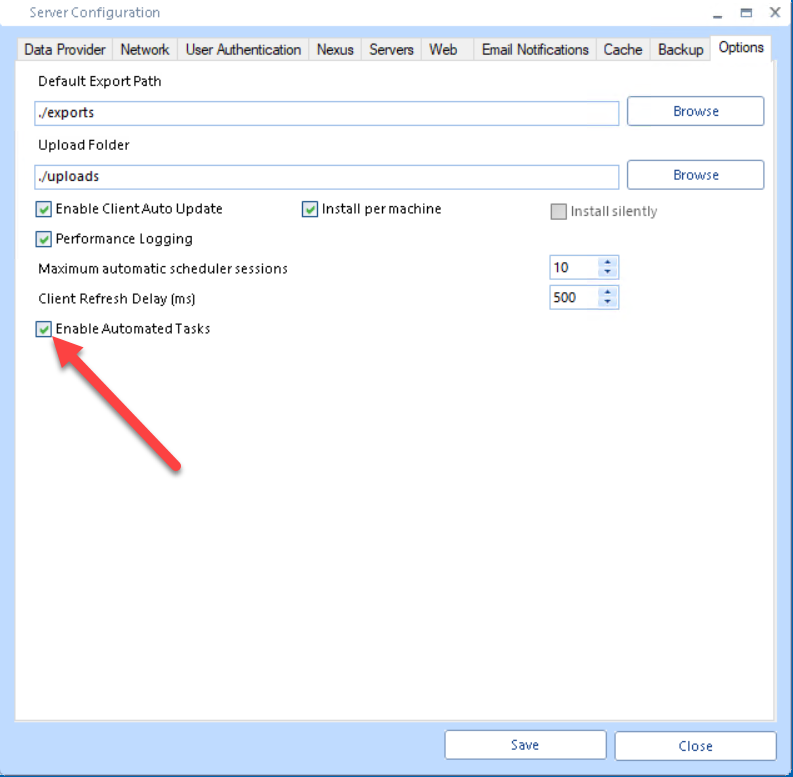The width and height of the screenshot is (793, 777).
Task: Open the Backup tab
Action: pyautogui.click(x=680, y=50)
